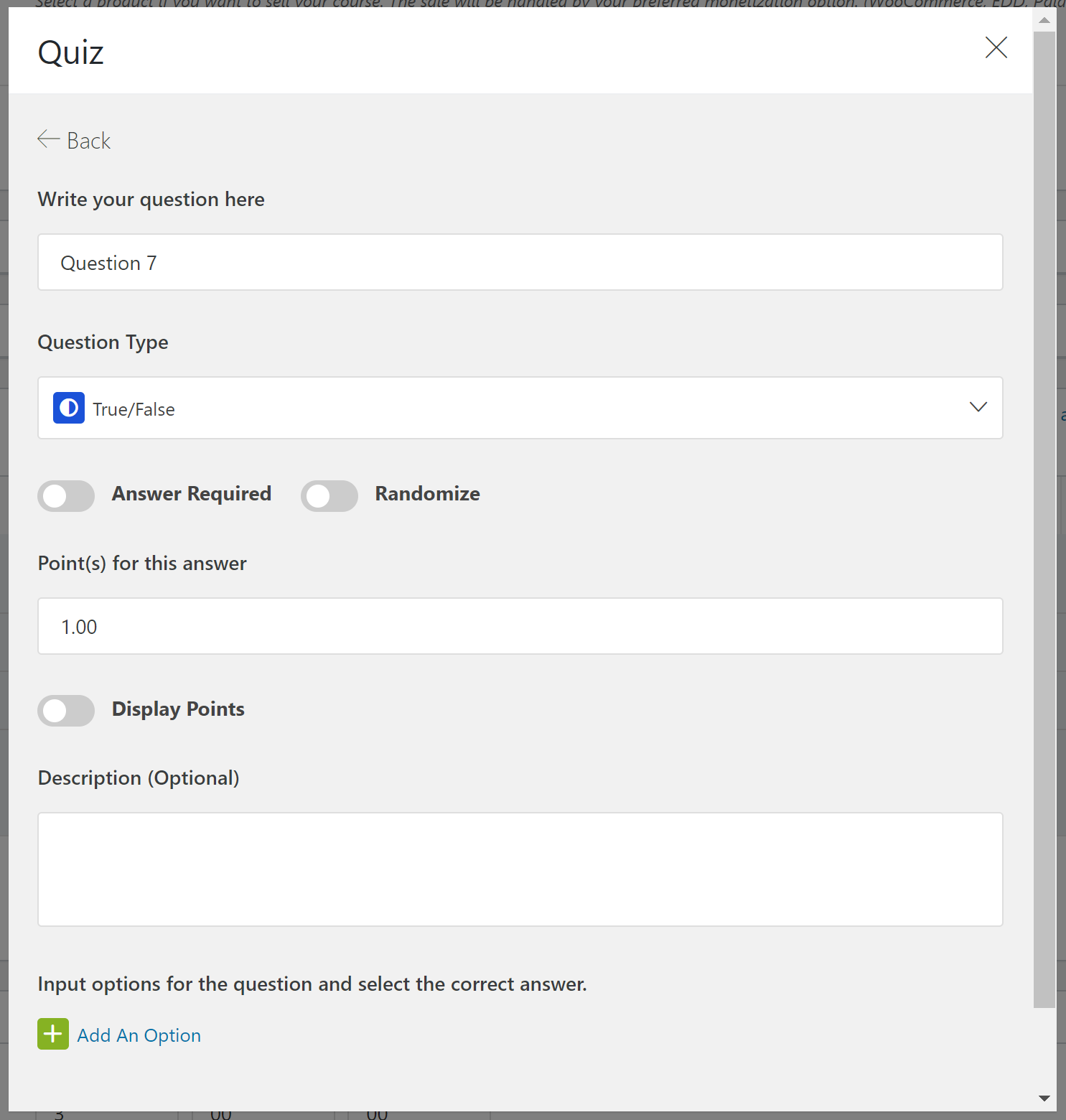
Task: Click the Display Points label text
Action: (178, 709)
